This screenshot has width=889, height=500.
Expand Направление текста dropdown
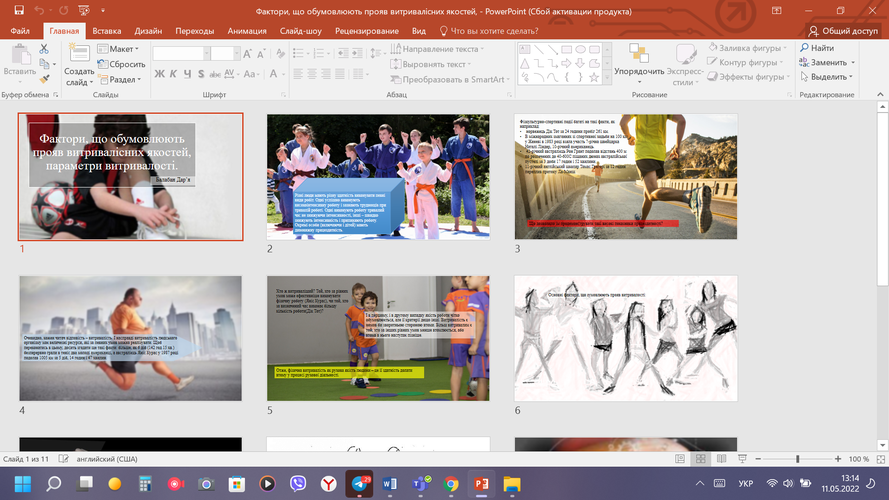pos(437,49)
